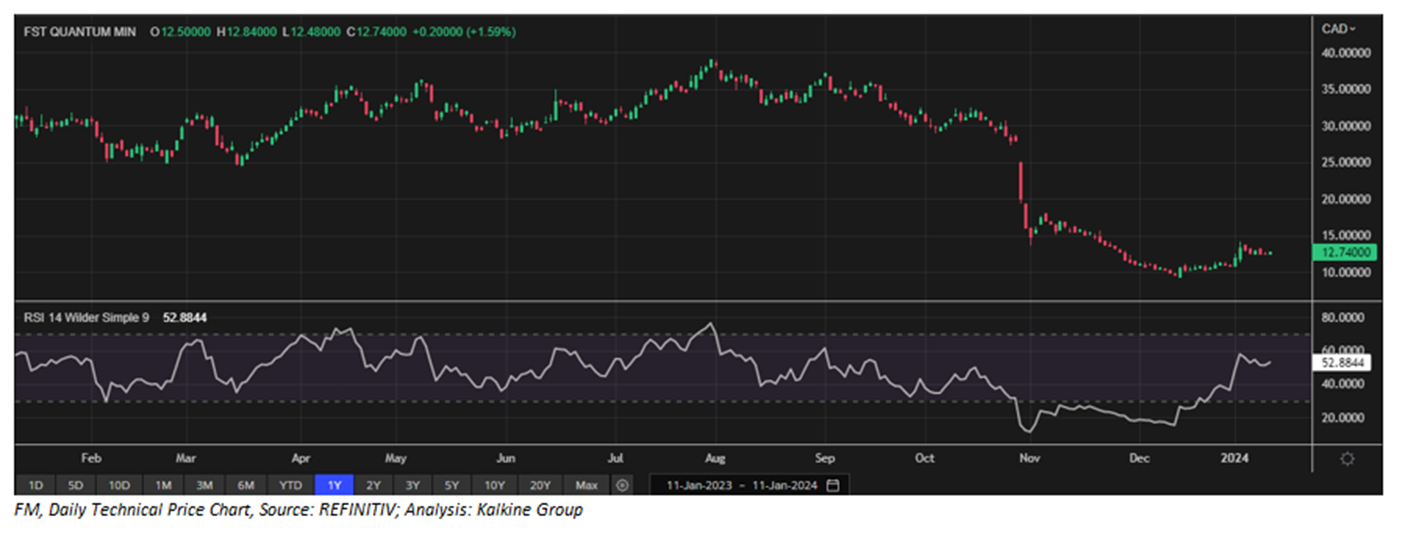1405x550 pixels.
Task: Click the active 1Y range
Action: pos(334,485)
